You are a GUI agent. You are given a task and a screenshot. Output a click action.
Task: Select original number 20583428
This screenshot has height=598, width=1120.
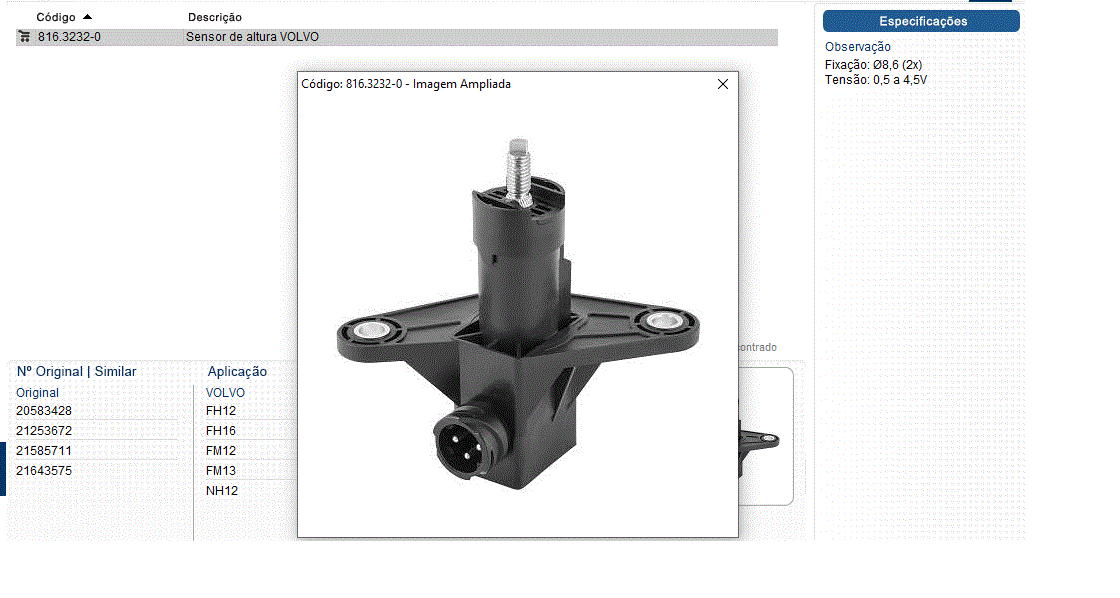click(44, 411)
